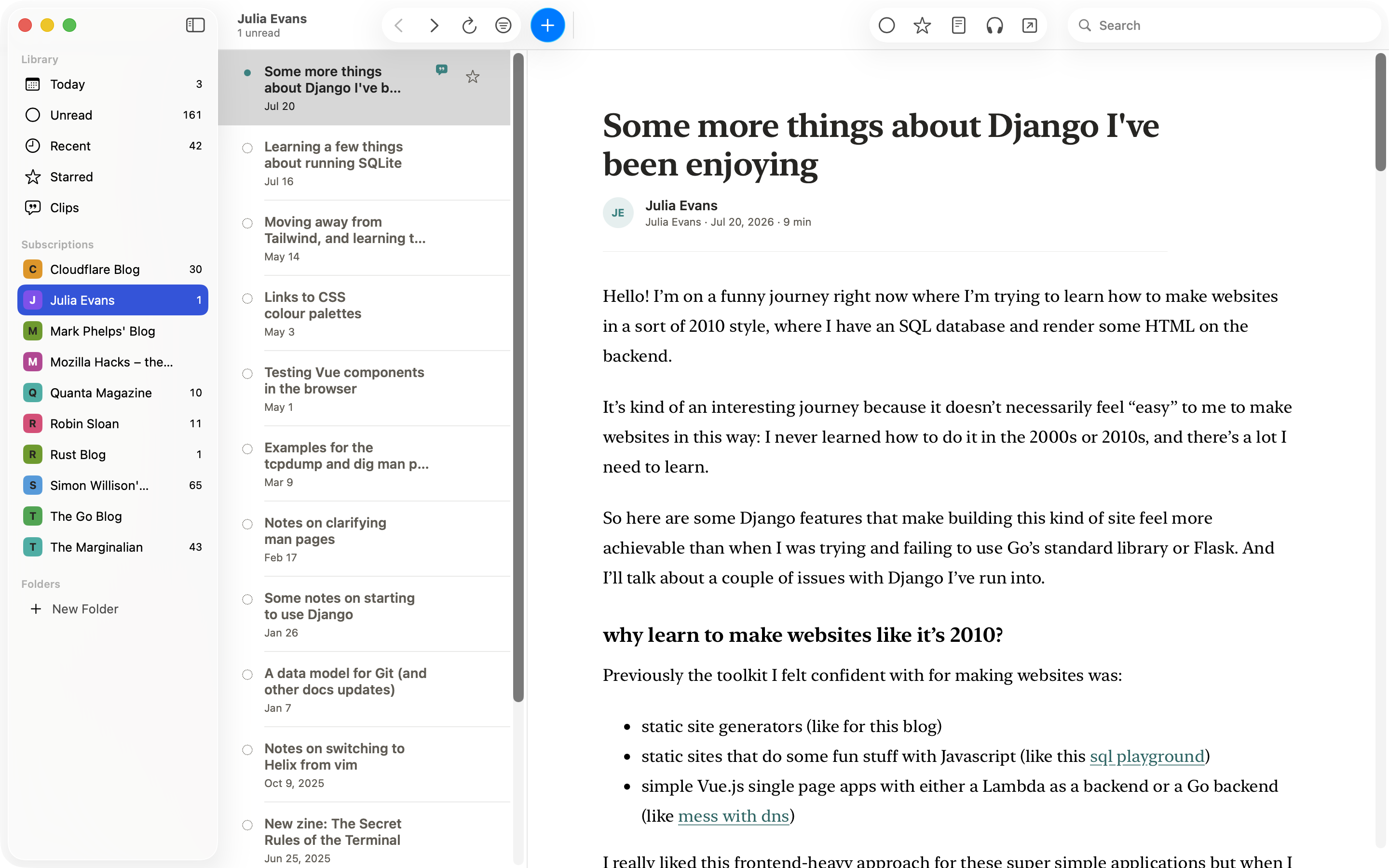1389x868 pixels.
Task: Open the Today library view
Action: pos(113,84)
